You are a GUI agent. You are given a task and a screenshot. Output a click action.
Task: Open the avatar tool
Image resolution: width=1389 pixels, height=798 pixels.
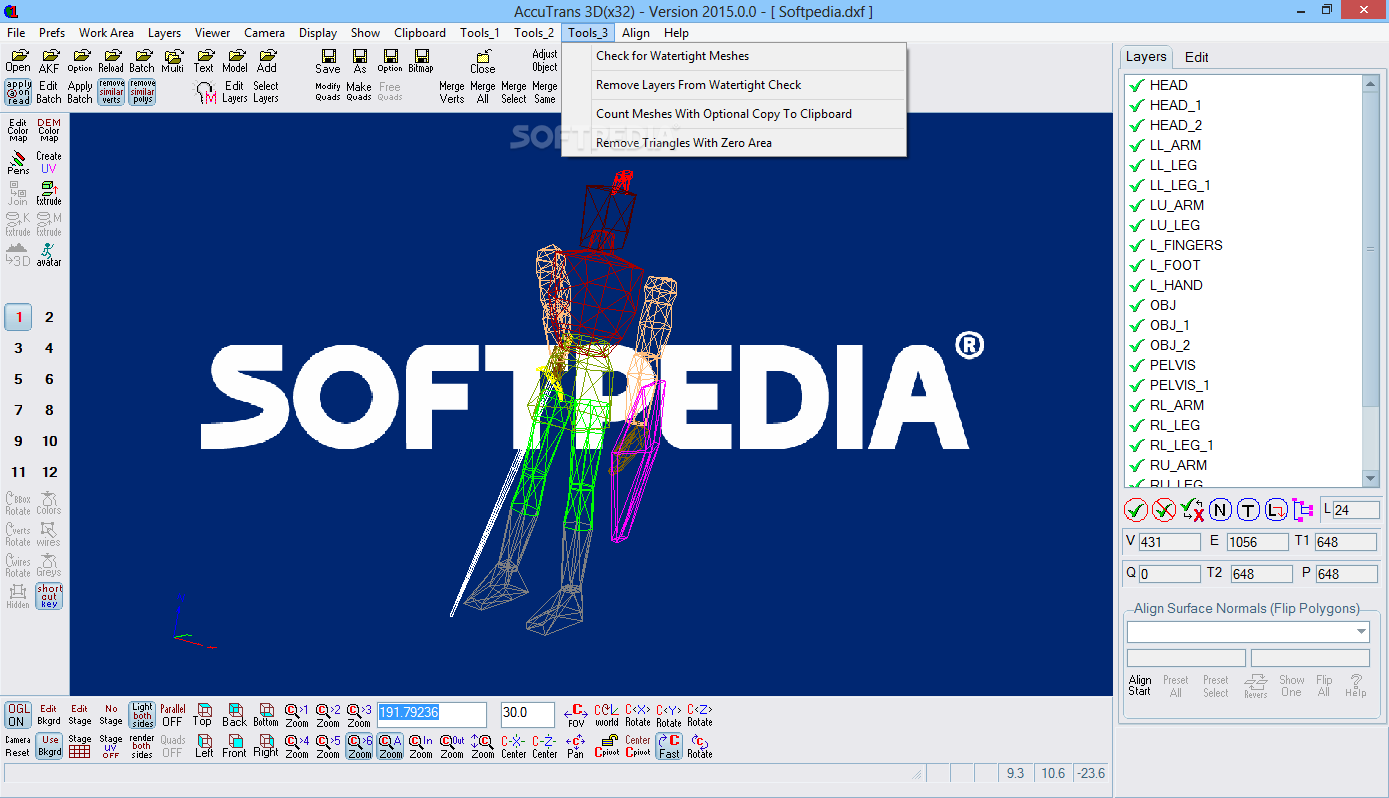49,255
